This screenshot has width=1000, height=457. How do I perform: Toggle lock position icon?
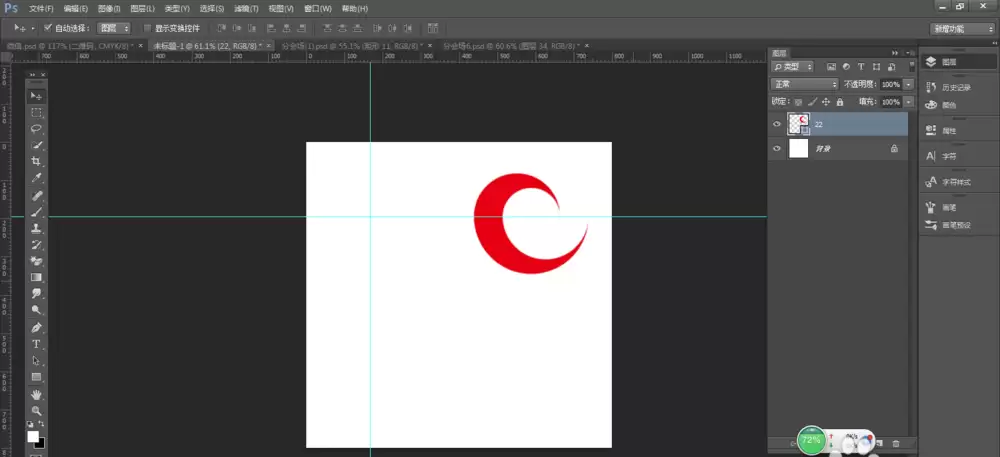click(826, 102)
